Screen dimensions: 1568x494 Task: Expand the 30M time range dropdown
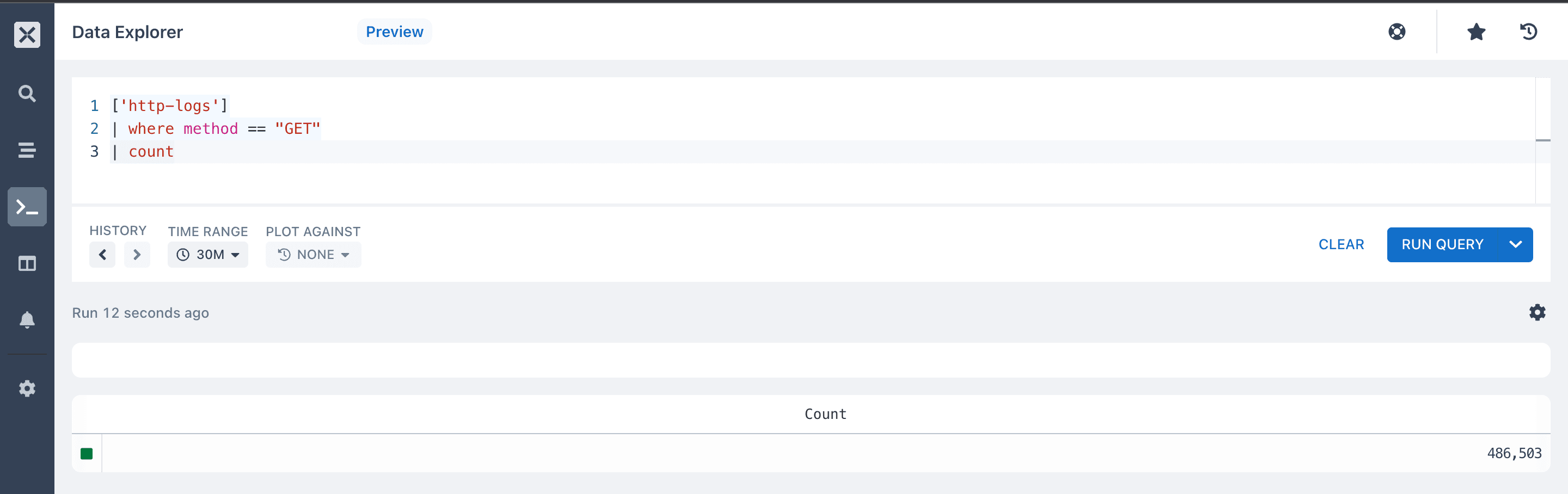[208, 255]
